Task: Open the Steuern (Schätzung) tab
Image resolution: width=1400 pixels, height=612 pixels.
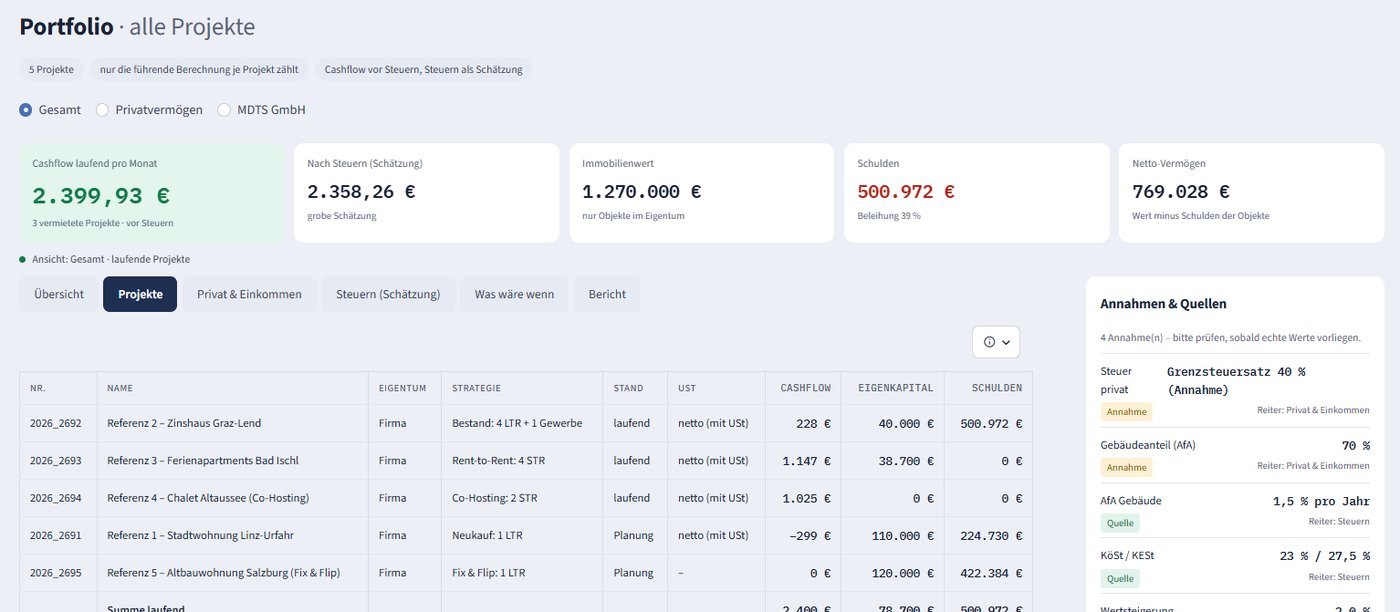Action: point(388,294)
